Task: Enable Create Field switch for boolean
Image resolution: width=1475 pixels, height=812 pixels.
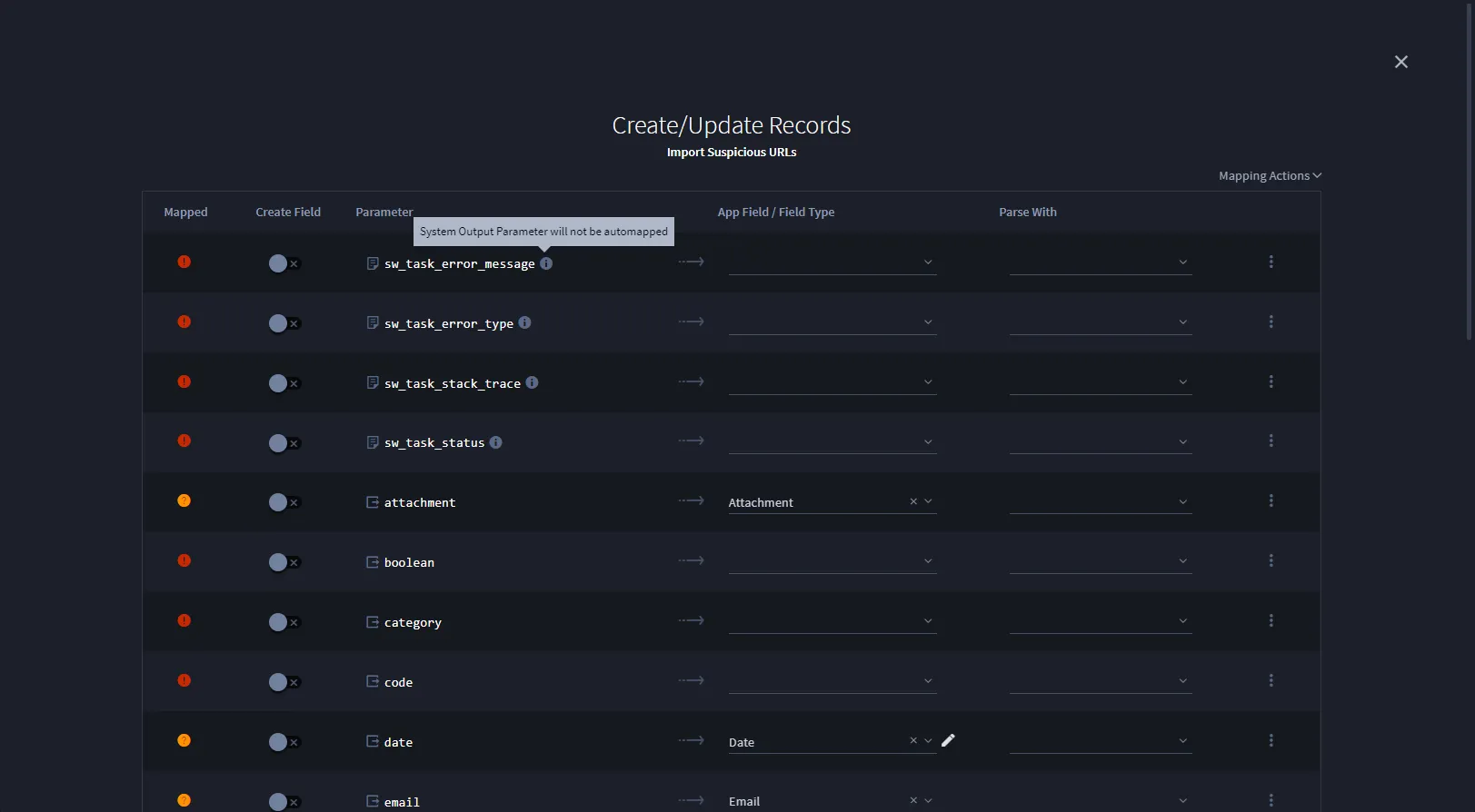Action: (x=284, y=562)
